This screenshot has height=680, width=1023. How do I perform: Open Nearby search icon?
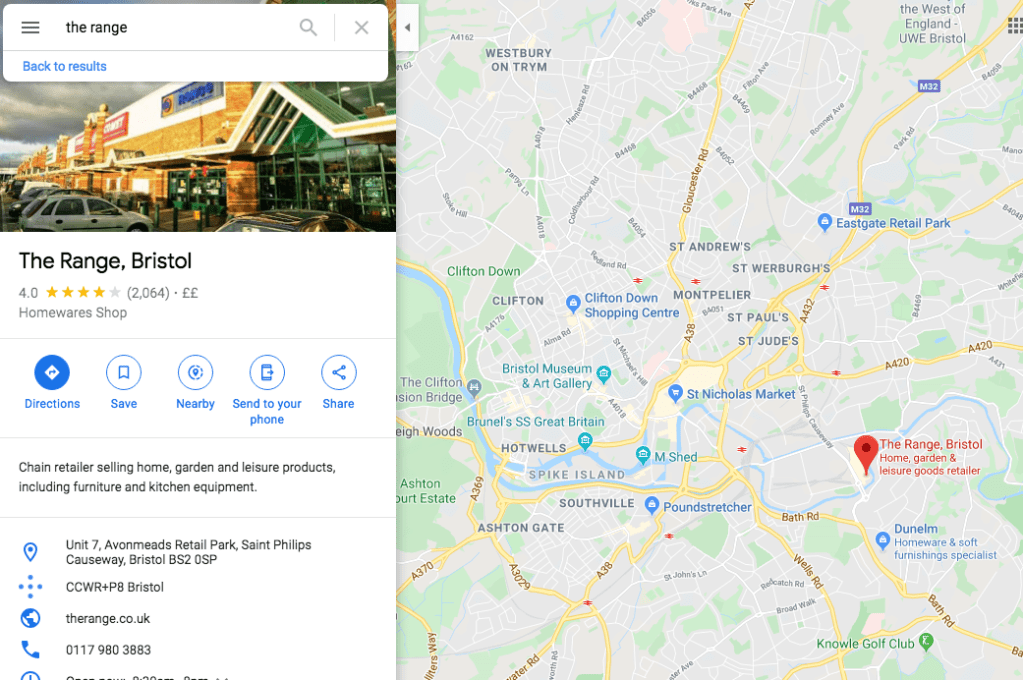196,373
